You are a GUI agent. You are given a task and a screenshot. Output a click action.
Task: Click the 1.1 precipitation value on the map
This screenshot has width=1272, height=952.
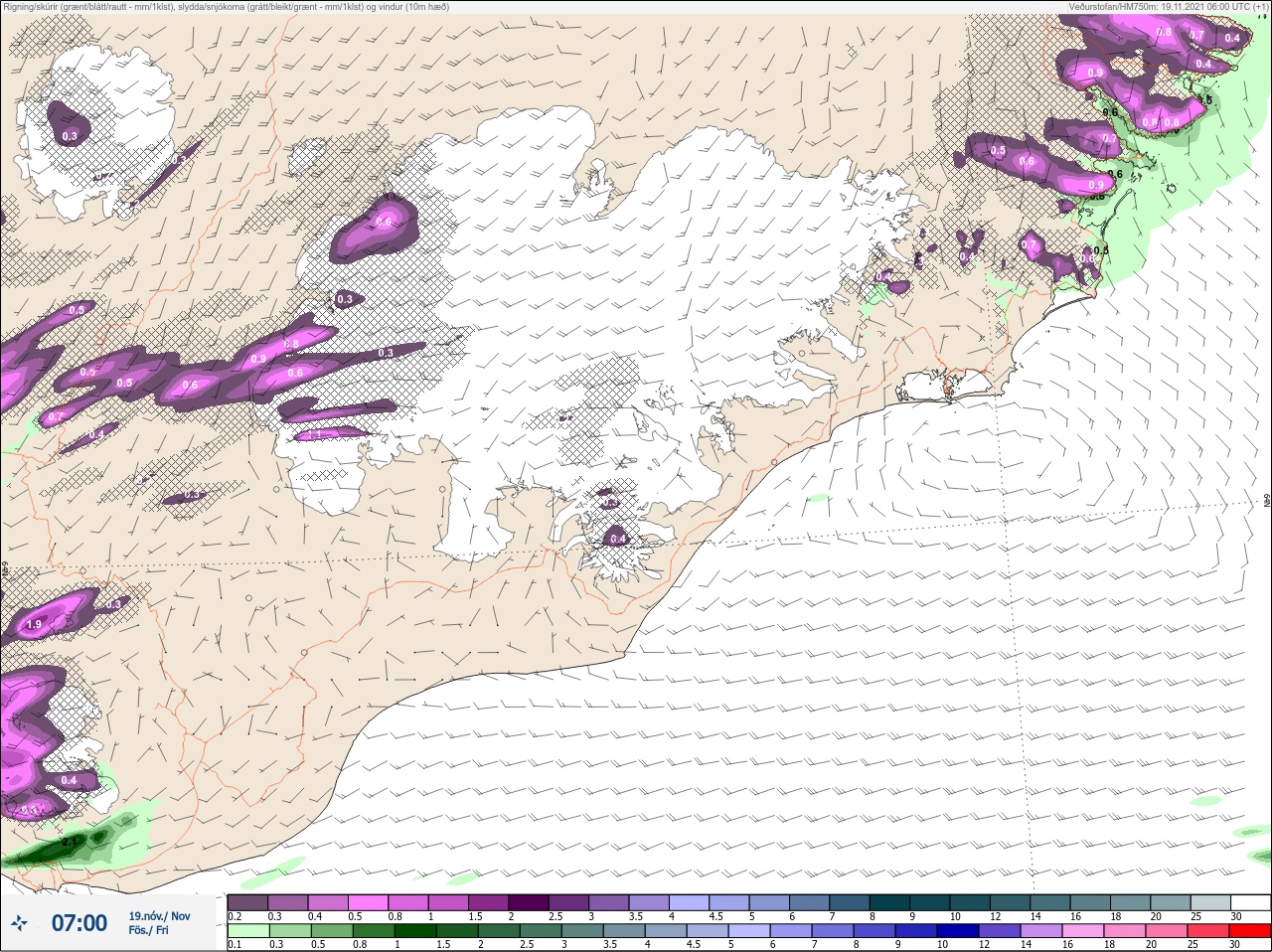(314, 435)
